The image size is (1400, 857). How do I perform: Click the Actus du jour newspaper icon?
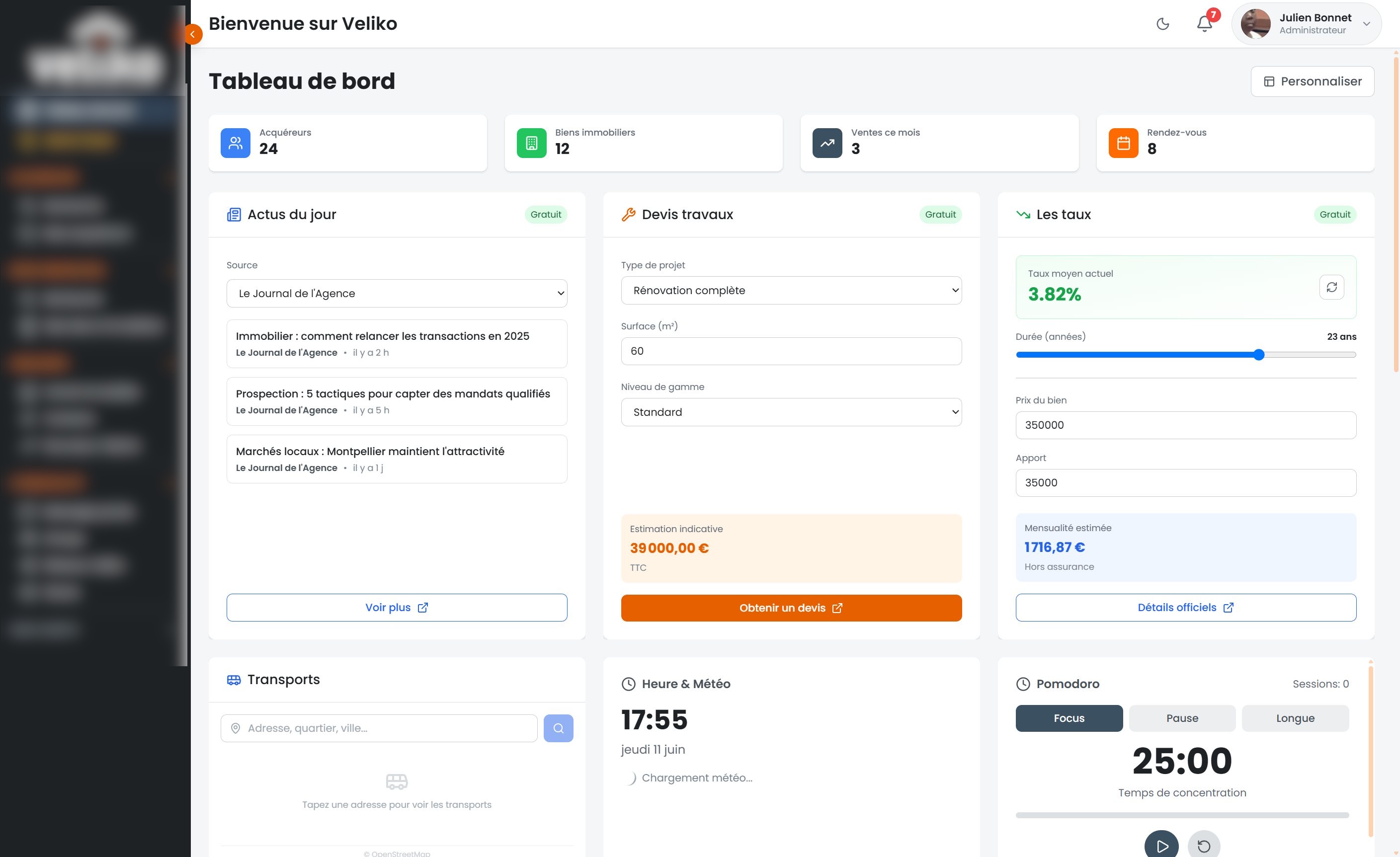[234, 215]
